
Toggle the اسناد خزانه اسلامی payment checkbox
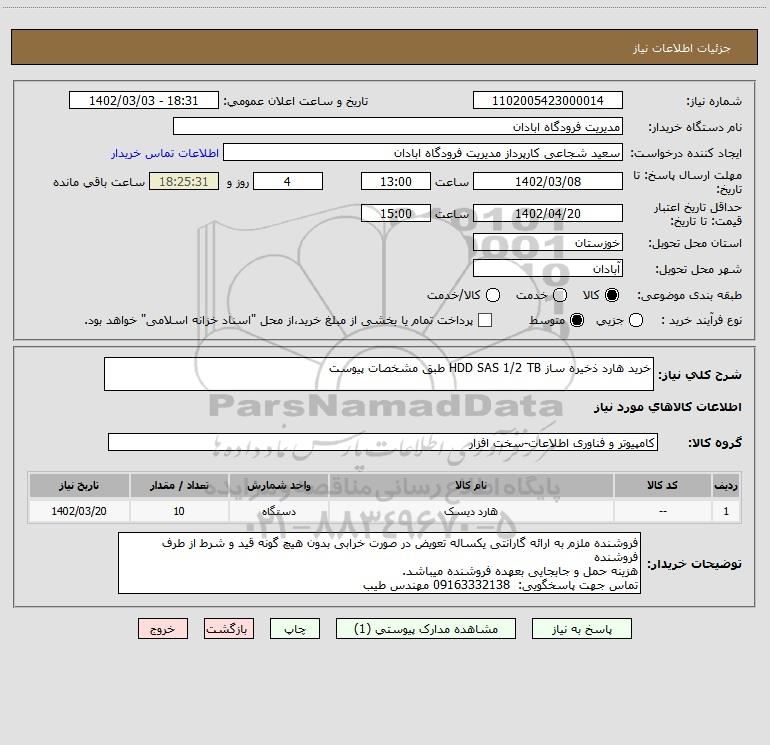(x=485, y=320)
